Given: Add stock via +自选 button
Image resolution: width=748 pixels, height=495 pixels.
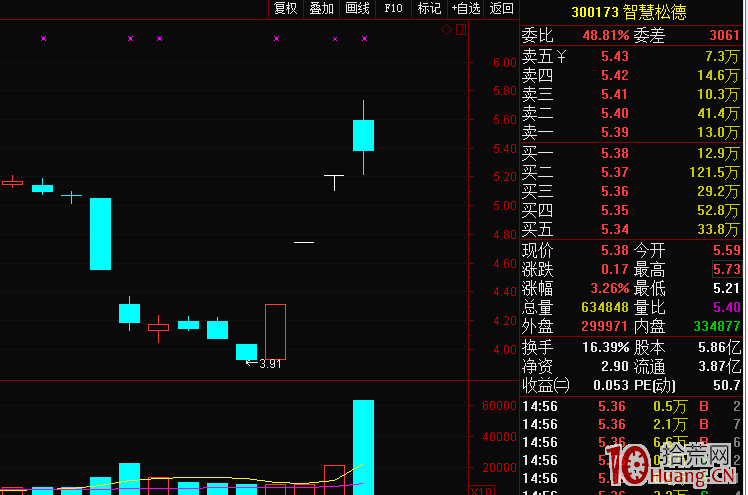Looking at the screenshot, I should [466, 9].
